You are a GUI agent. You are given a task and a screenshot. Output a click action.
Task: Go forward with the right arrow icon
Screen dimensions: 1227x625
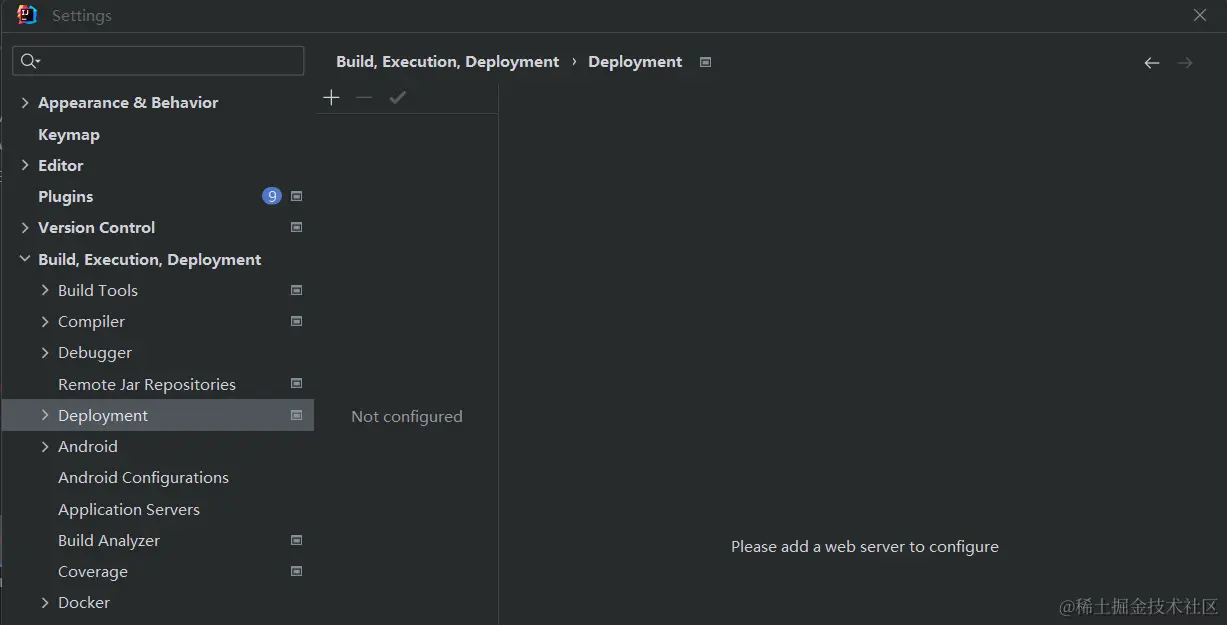[1185, 63]
